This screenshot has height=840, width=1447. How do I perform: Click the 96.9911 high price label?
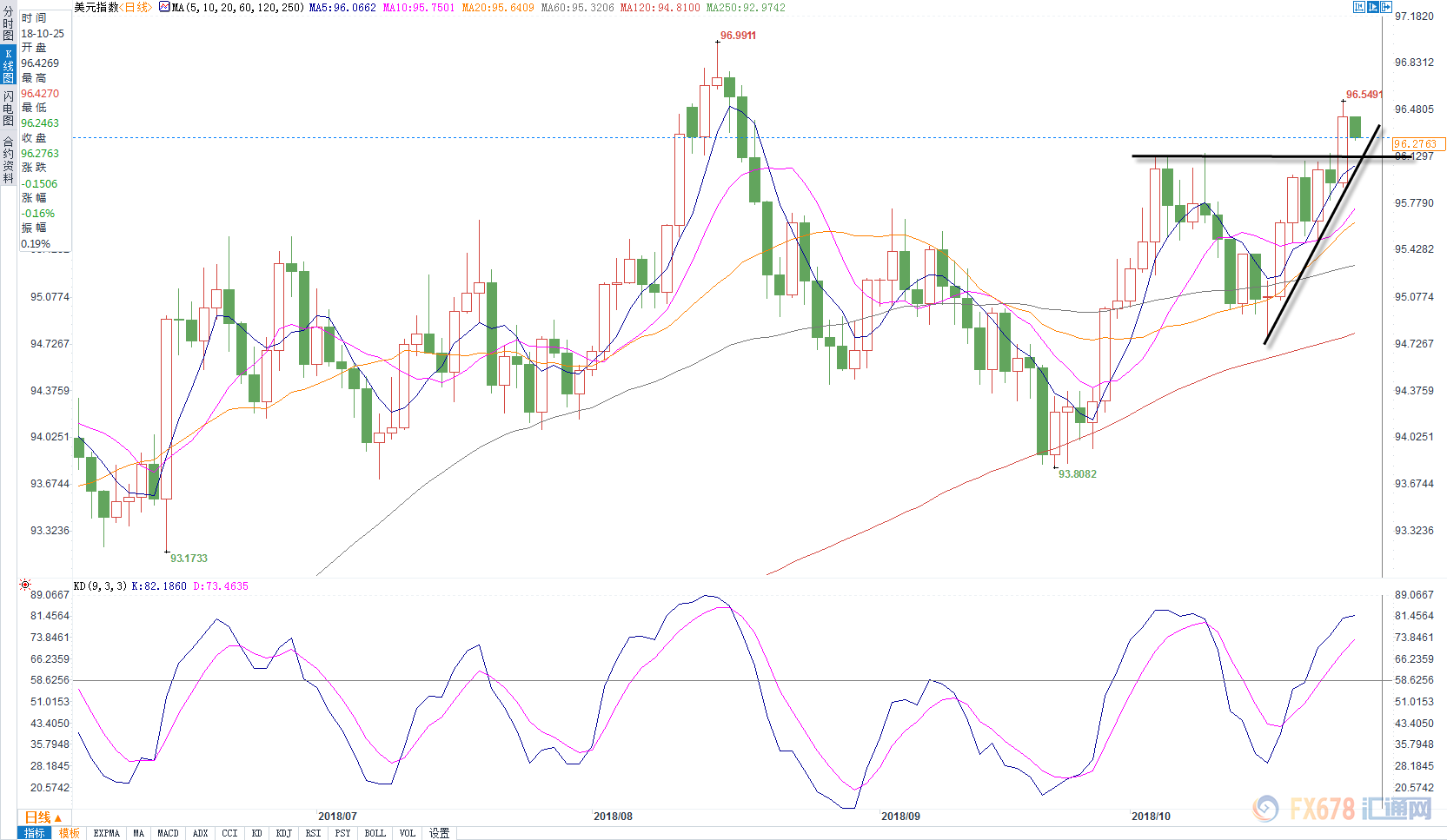738,36
